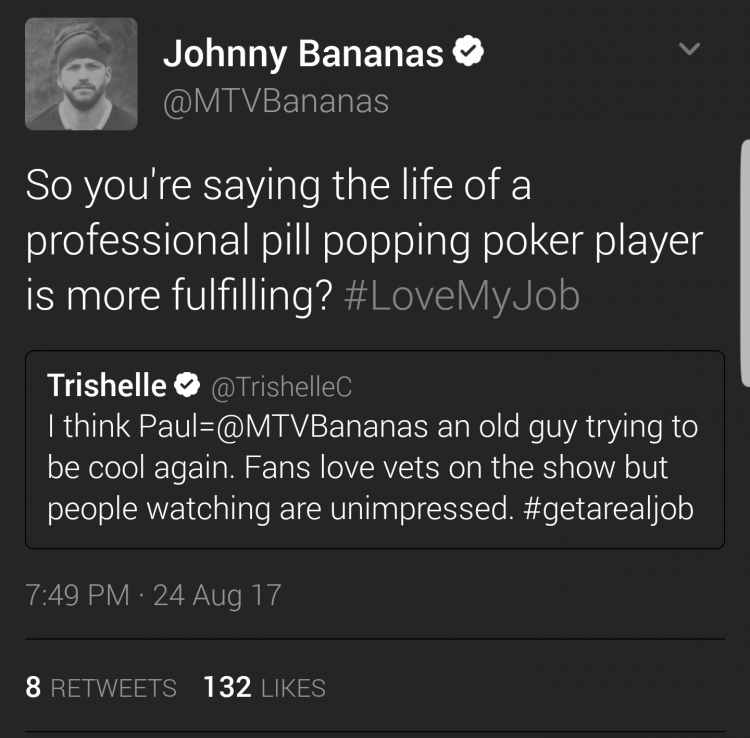View the 132 likes list

(x=265, y=687)
